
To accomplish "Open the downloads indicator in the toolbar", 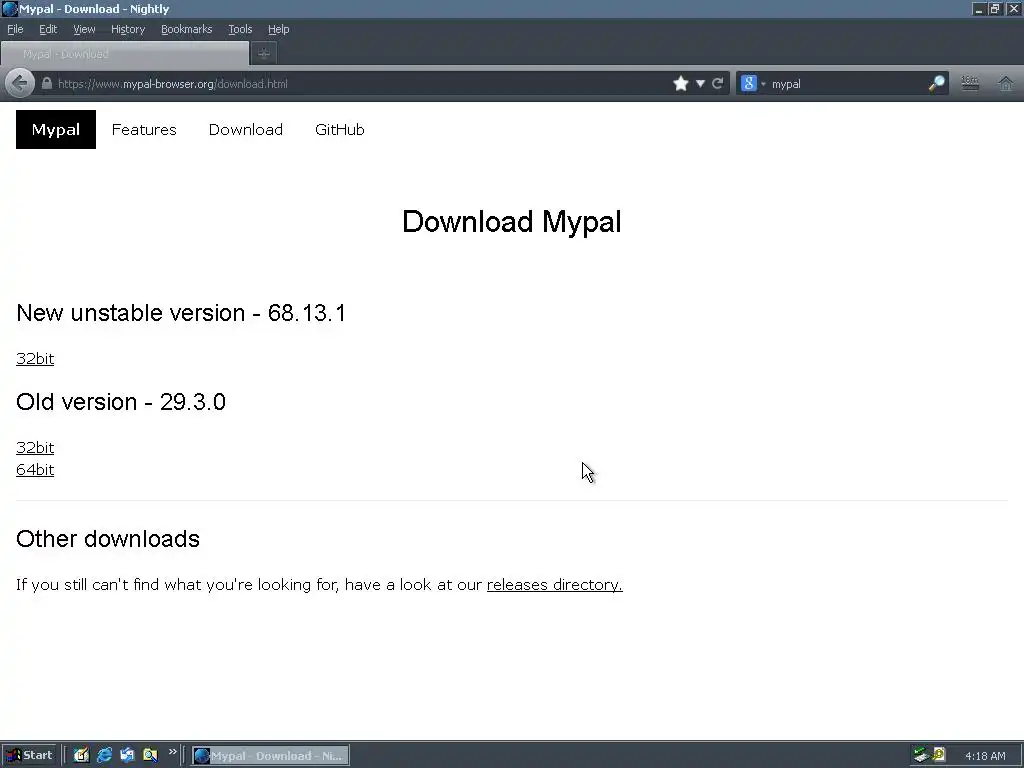I will coord(970,84).
